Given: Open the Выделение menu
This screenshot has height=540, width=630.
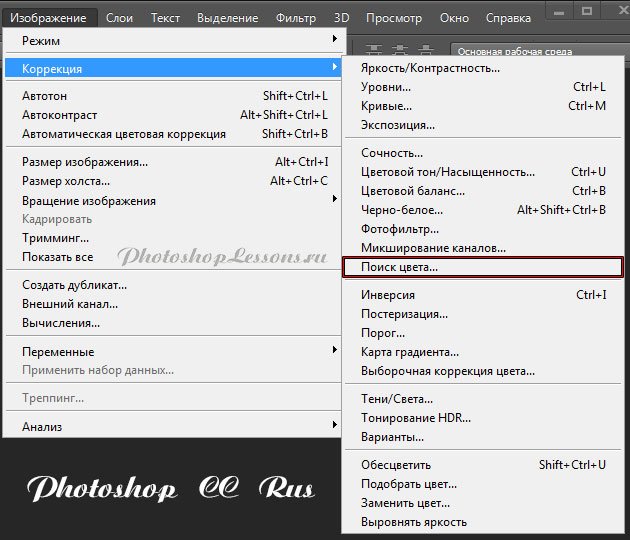Looking at the screenshot, I should pos(227,17).
